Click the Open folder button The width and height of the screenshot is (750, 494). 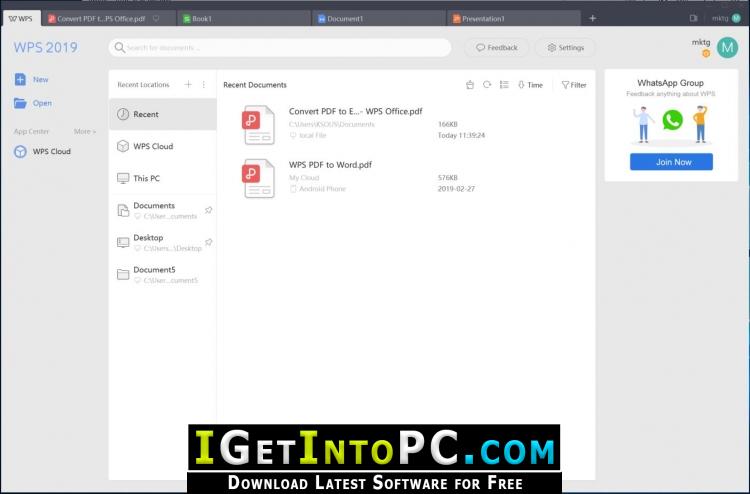(x=33, y=103)
